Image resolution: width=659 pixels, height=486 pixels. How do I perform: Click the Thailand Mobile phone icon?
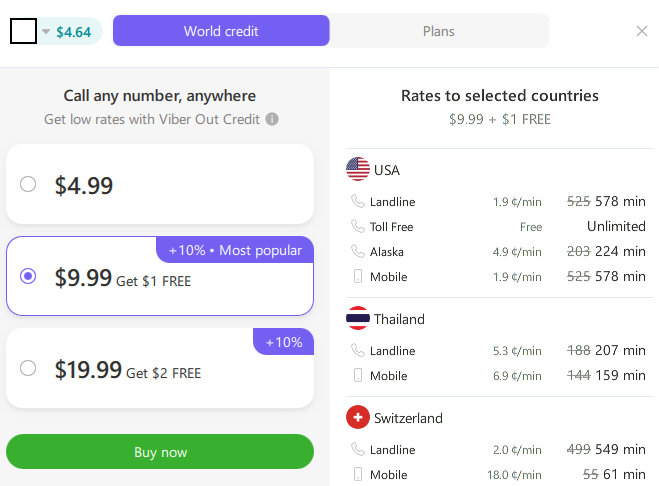(358, 375)
